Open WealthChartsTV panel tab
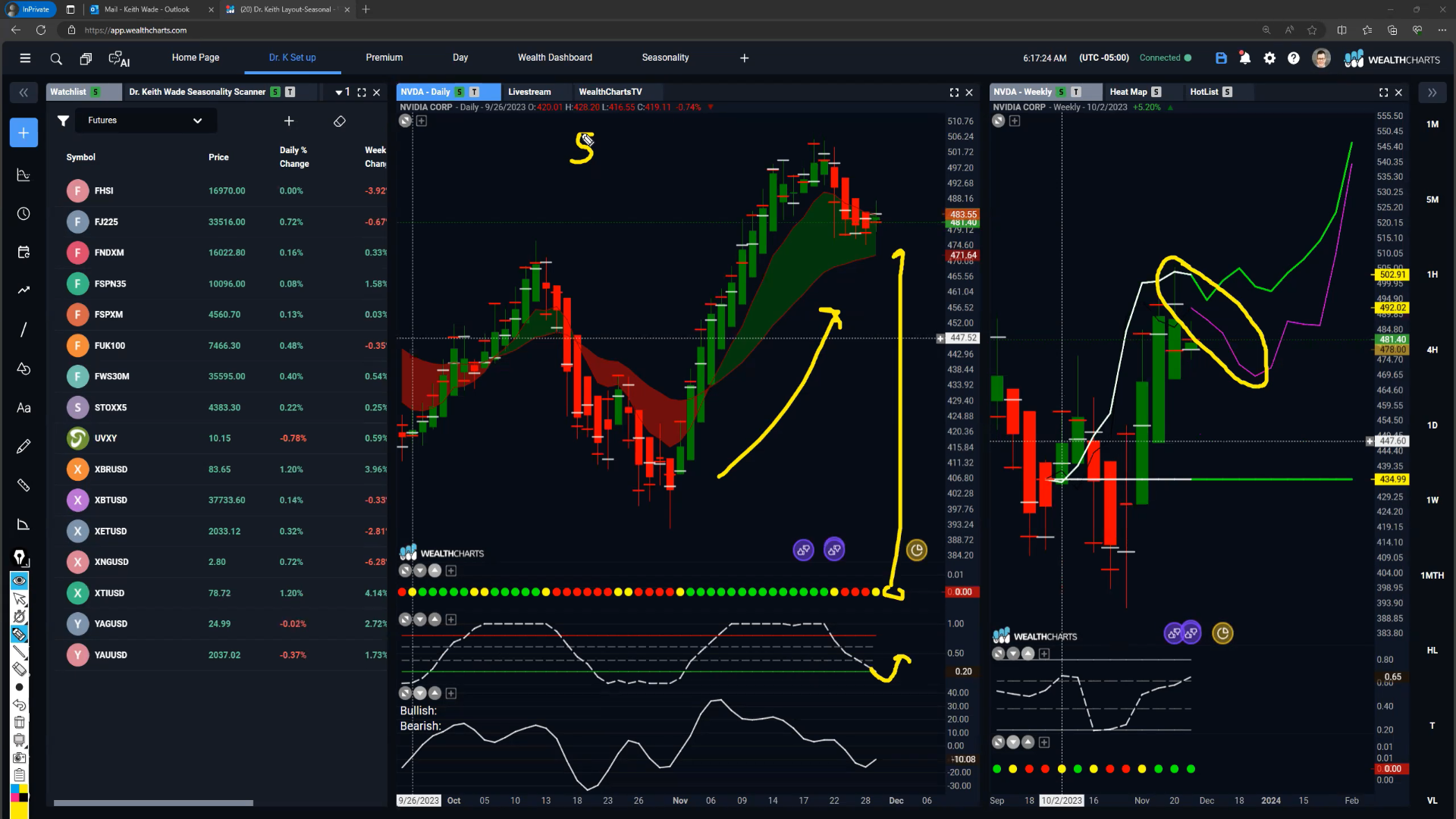The width and height of the screenshot is (1456, 819). click(610, 92)
